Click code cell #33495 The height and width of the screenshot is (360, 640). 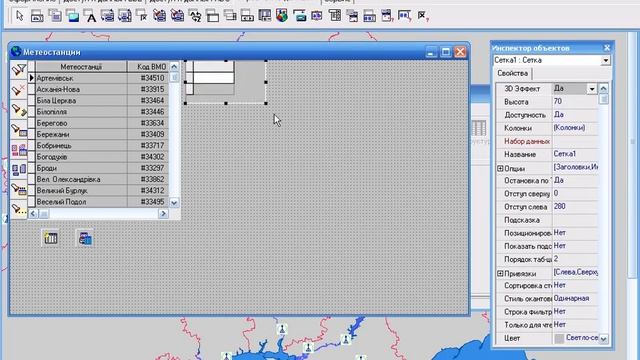click(x=148, y=202)
